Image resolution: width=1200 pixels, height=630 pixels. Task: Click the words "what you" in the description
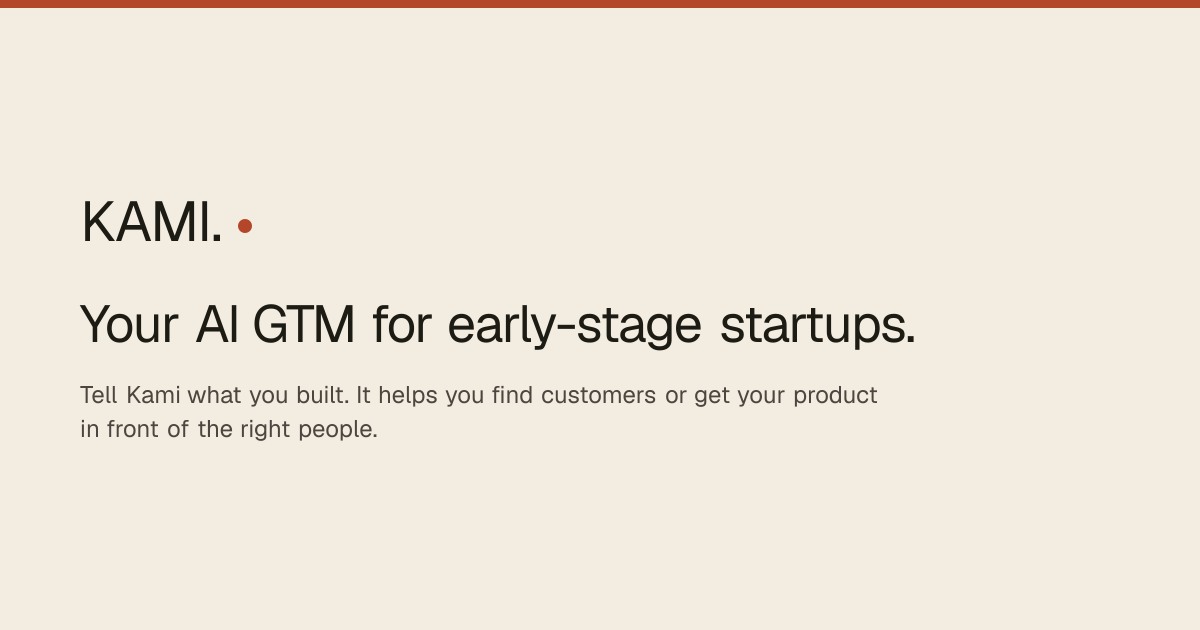(238, 396)
